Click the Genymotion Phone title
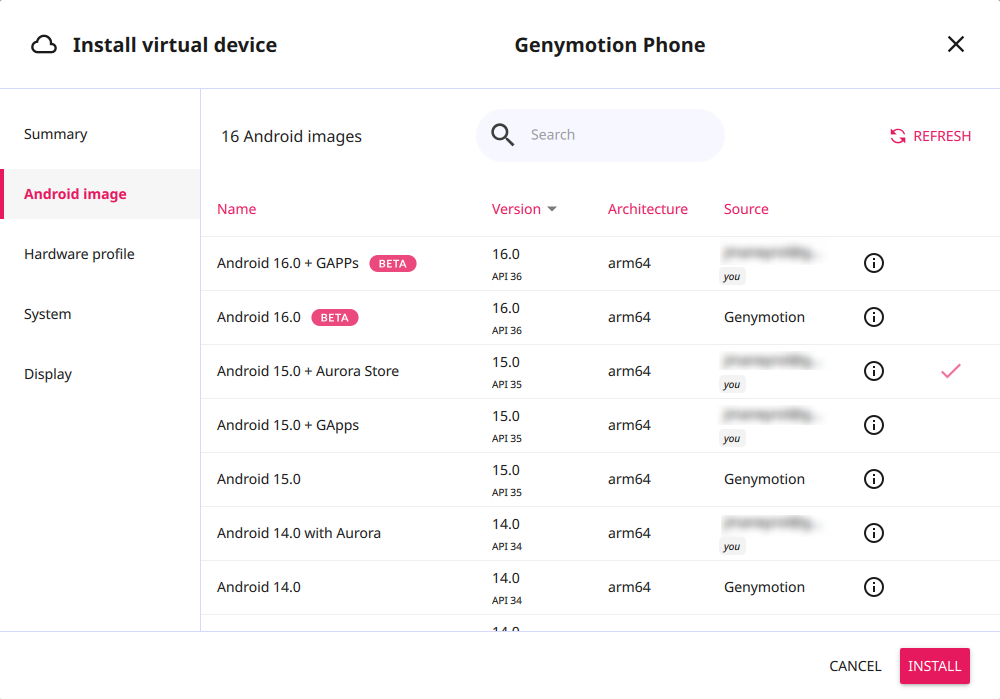This screenshot has width=1000, height=699. [610, 45]
